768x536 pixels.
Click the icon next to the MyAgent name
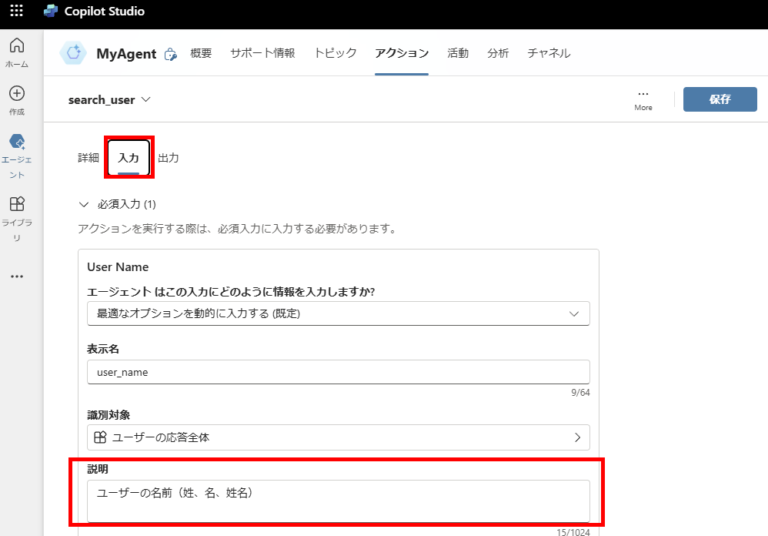point(170,55)
